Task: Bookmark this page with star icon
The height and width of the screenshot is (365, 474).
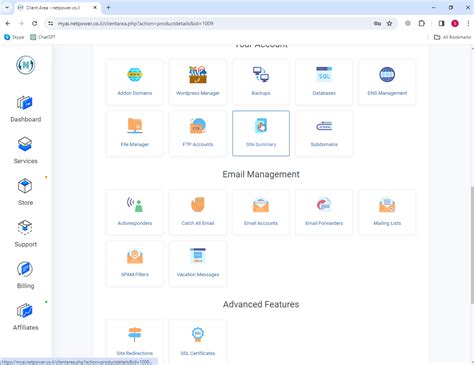Action: click(389, 23)
